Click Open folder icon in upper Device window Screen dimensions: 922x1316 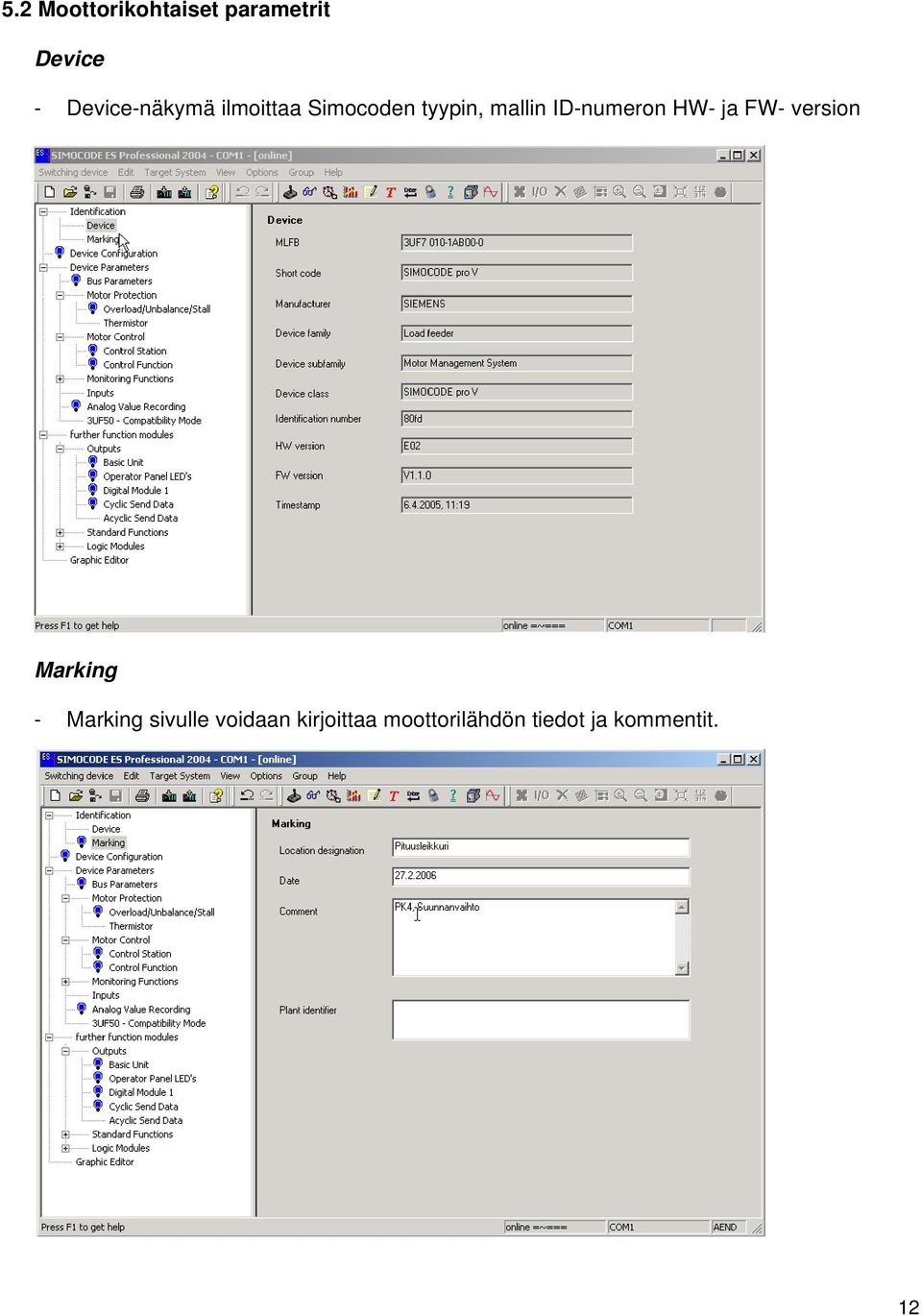pos(70,192)
